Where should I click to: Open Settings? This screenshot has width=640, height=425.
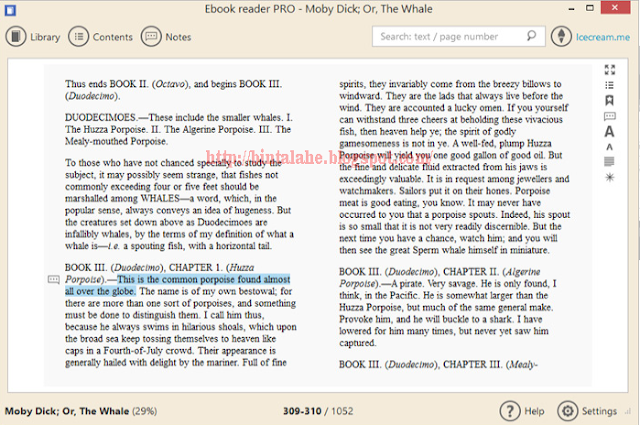(x=587, y=411)
